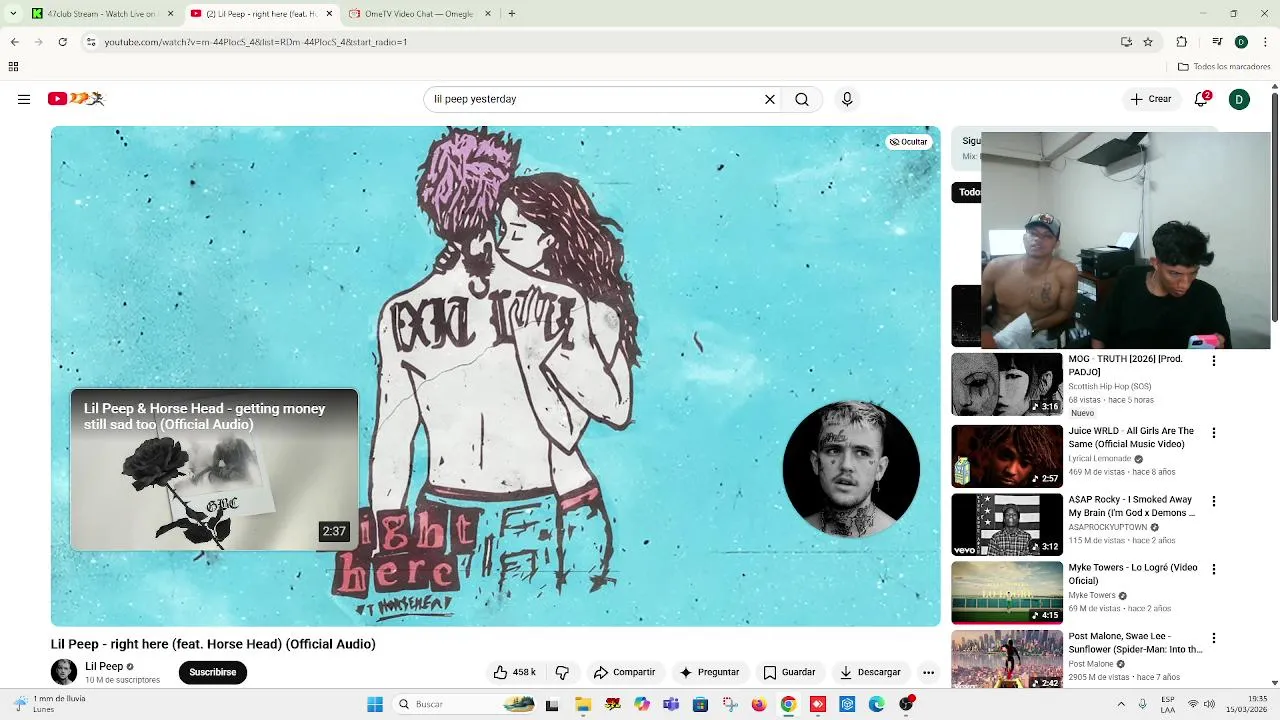Open Chrome profile D avatar
Screen dimensions: 1280x720
point(1241,42)
